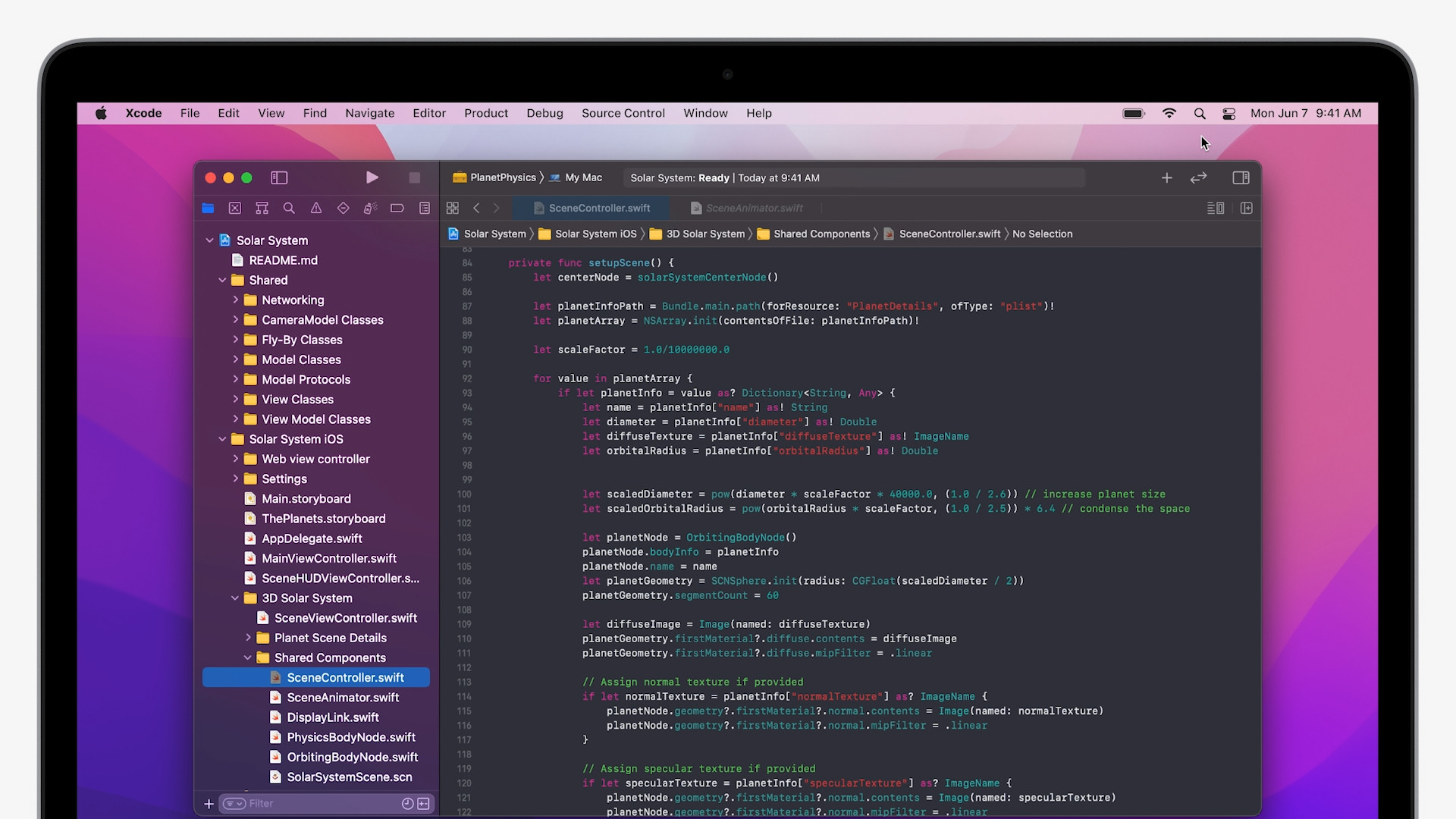Open the related items grid icon
This screenshot has height=819, width=1456.
pyautogui.click(x=453, y=208)
